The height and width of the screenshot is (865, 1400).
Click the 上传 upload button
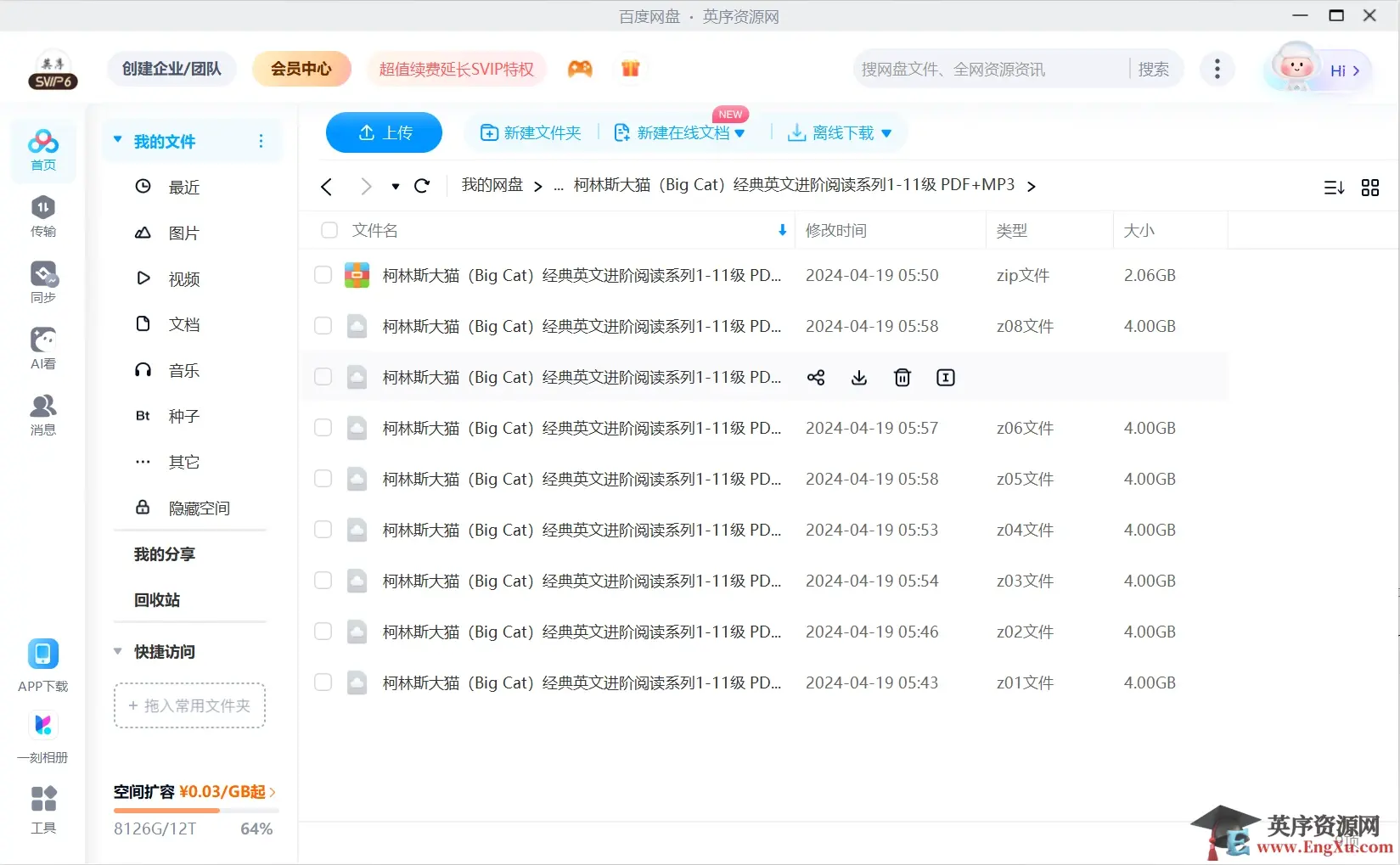point(384,132)
